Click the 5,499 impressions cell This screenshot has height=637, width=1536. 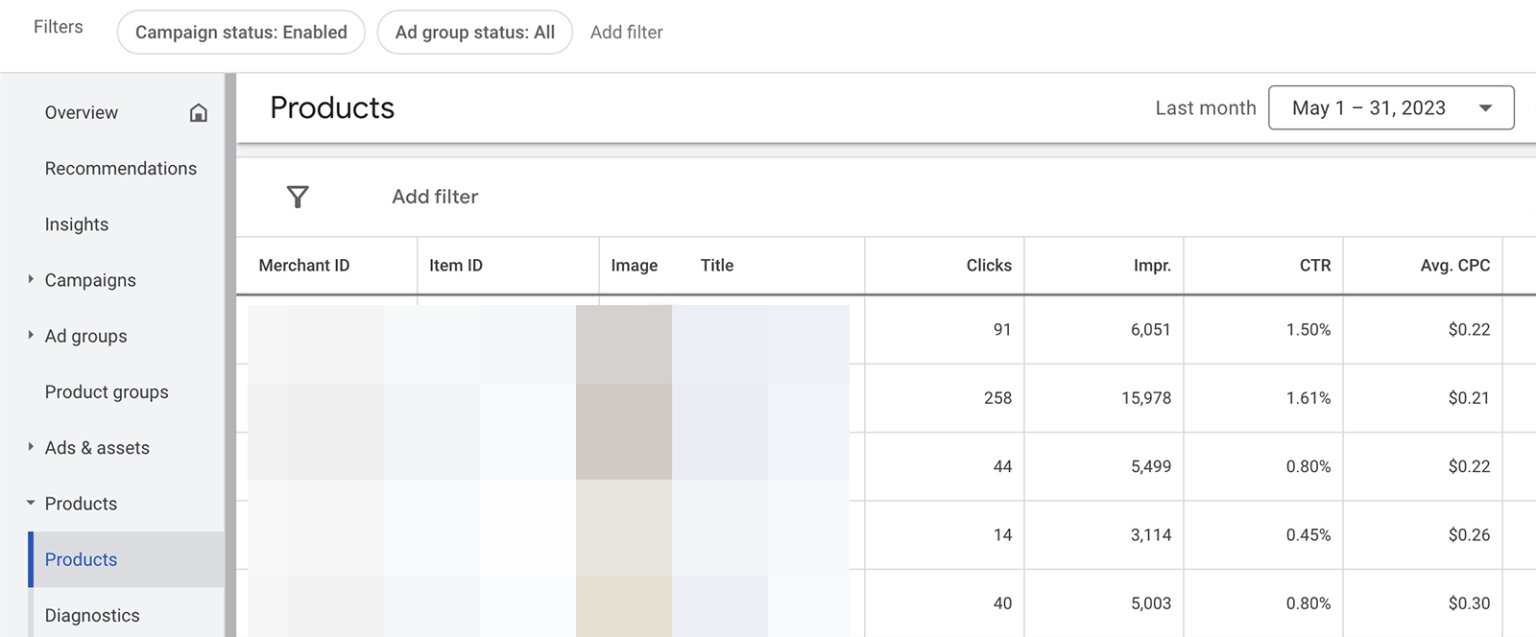point(1104,466)
